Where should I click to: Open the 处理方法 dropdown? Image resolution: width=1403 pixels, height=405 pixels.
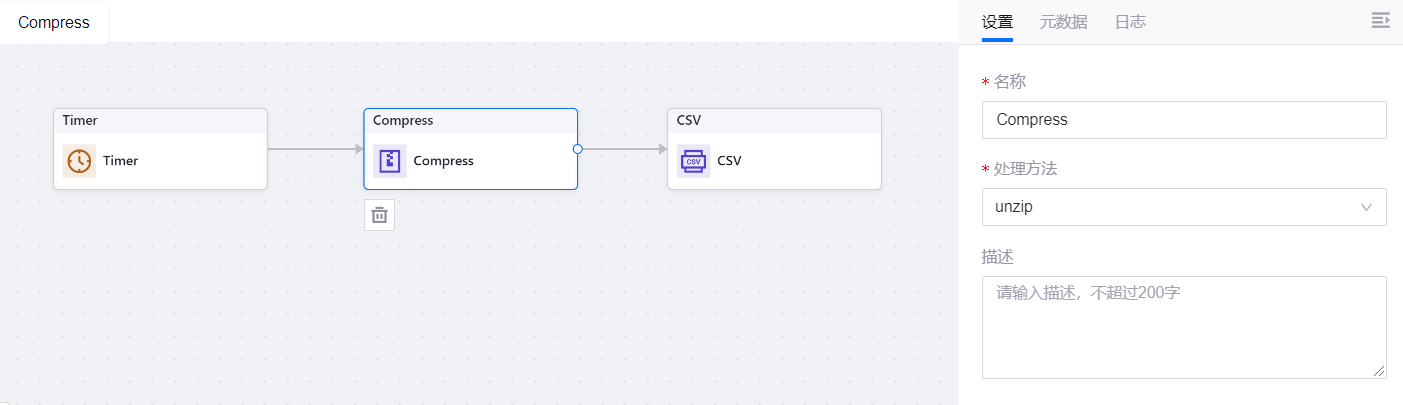coord(1183,207)
